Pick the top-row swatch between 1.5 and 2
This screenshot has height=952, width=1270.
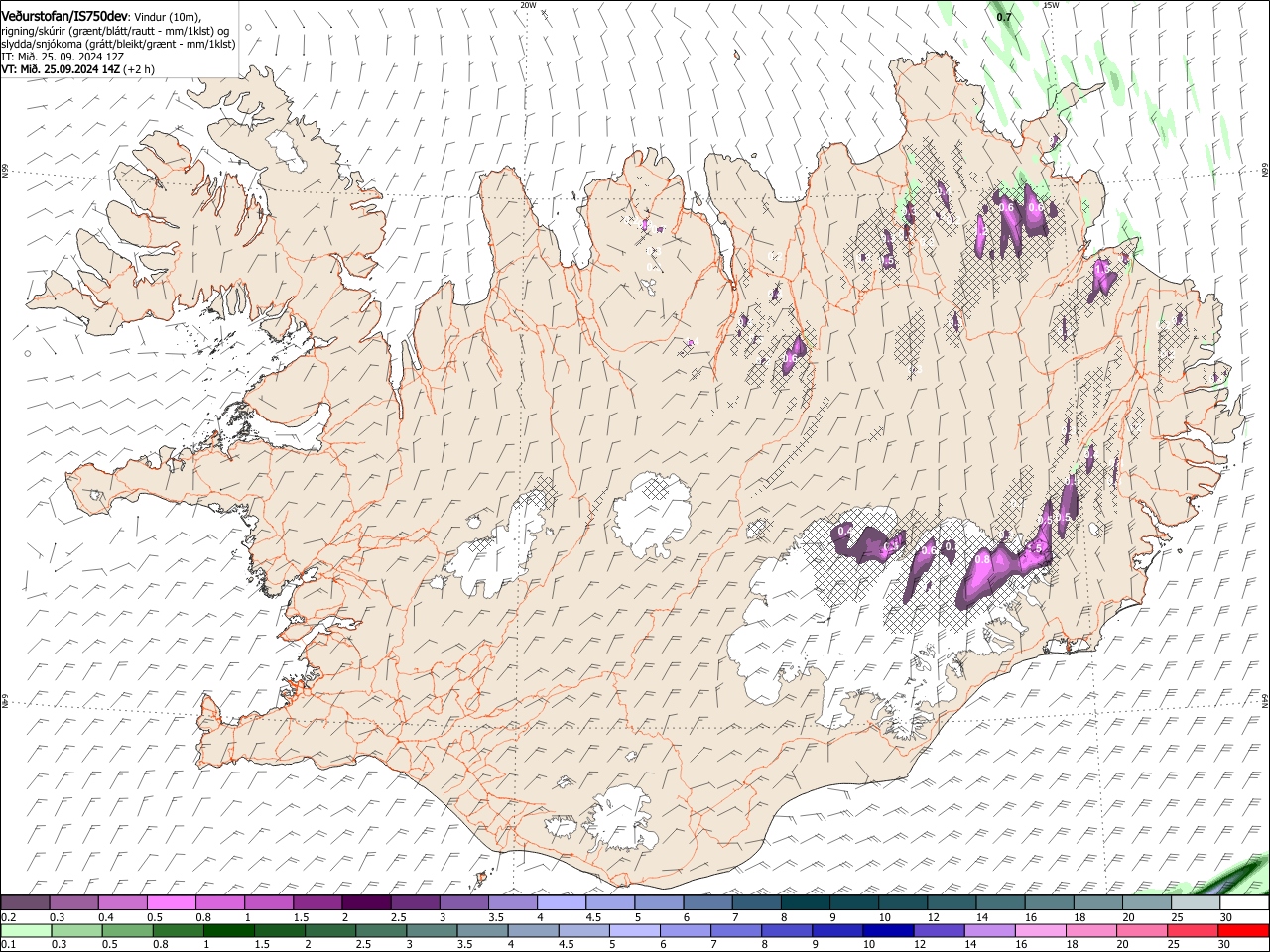point(317,903)
